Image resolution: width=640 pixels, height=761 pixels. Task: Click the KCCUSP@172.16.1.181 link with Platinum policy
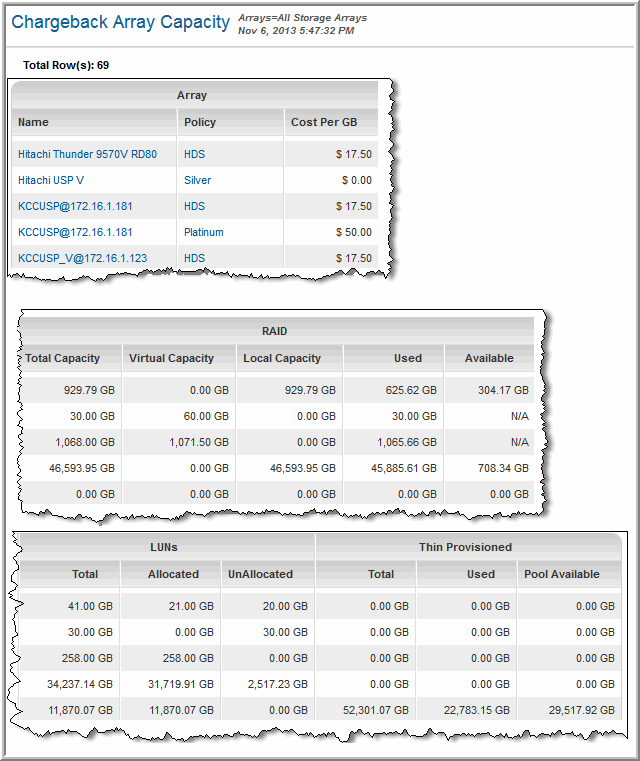tap(75, 232)
